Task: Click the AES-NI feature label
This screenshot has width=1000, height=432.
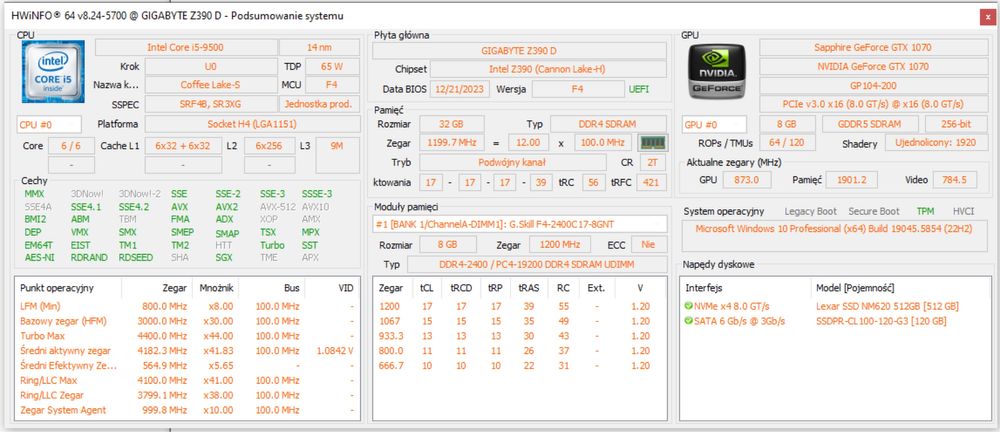Action: pyautogui.click(x=39, y=257)
